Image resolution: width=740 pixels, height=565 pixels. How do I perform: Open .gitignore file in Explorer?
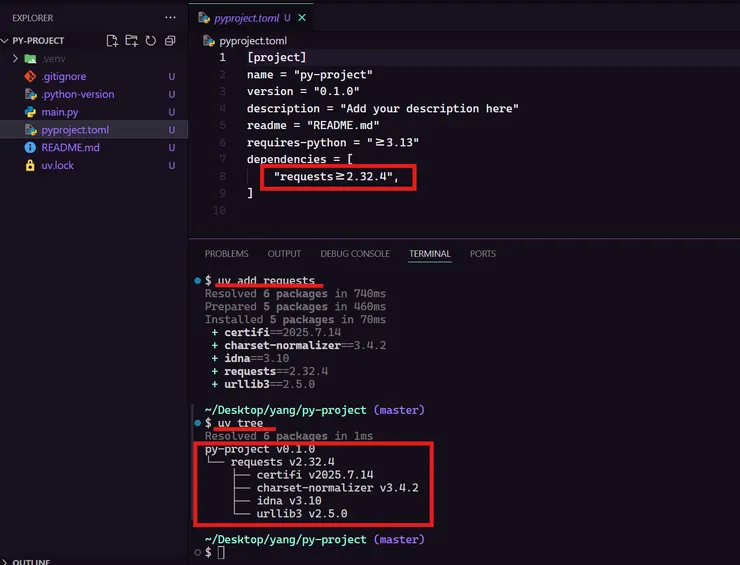coord(64,76)
